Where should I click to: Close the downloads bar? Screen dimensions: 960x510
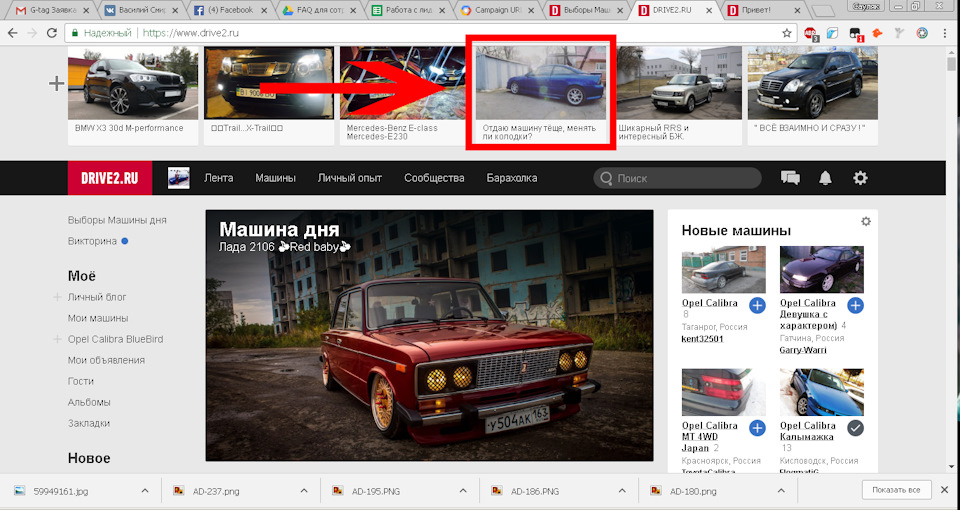pos(945,490)
